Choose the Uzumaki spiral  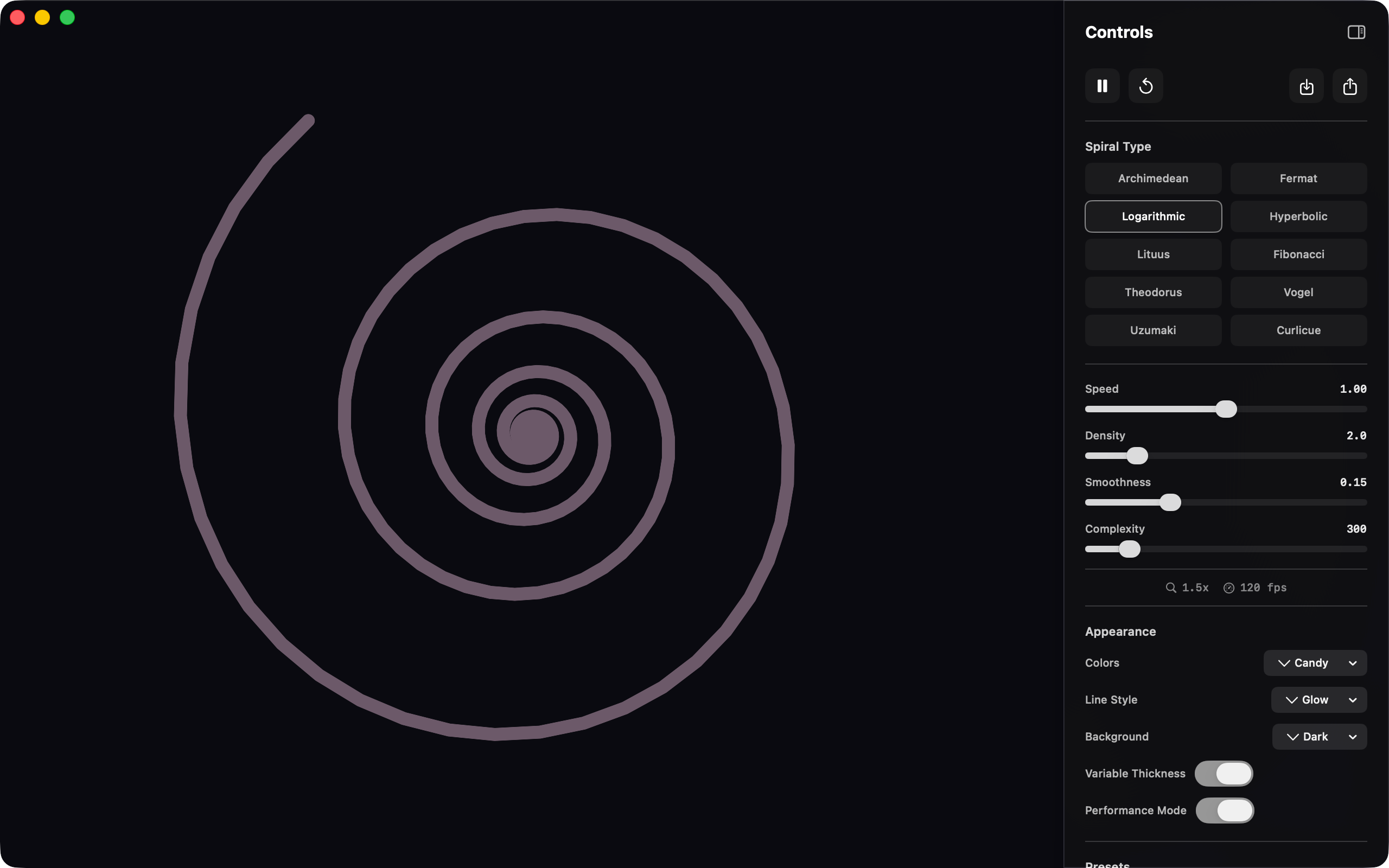pos(1153,330)
